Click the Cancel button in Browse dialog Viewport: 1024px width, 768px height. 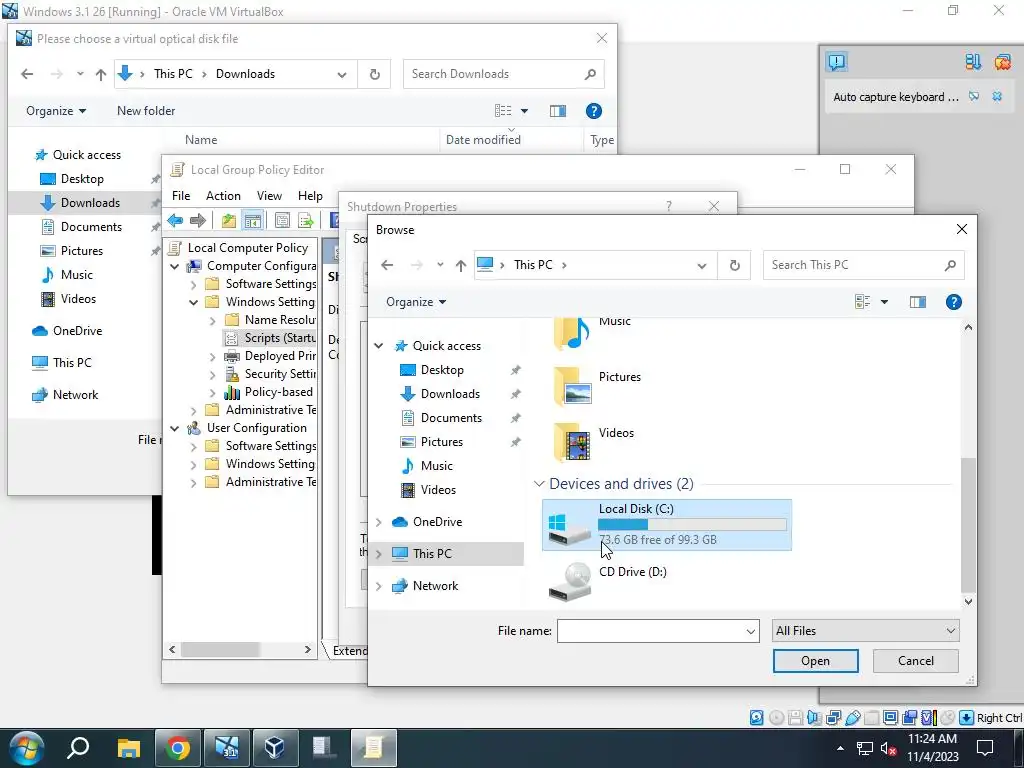[x=916, y=661]
